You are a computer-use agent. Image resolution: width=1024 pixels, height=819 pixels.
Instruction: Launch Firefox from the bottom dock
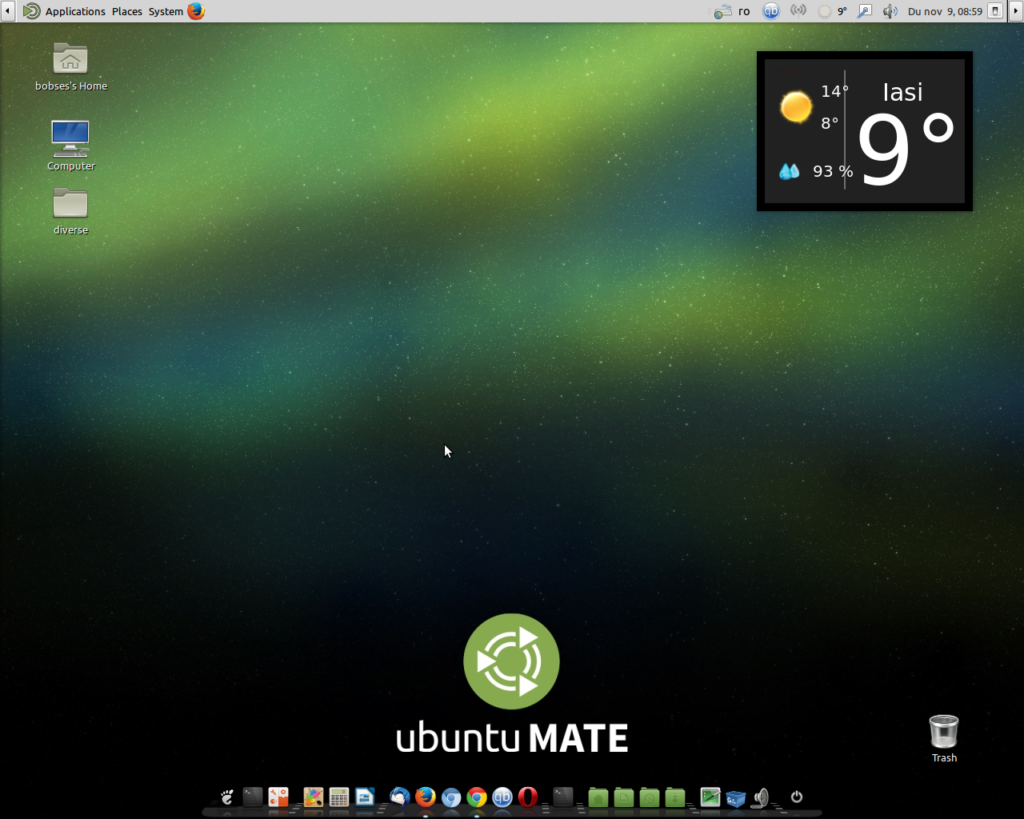(x=425, y=797)
